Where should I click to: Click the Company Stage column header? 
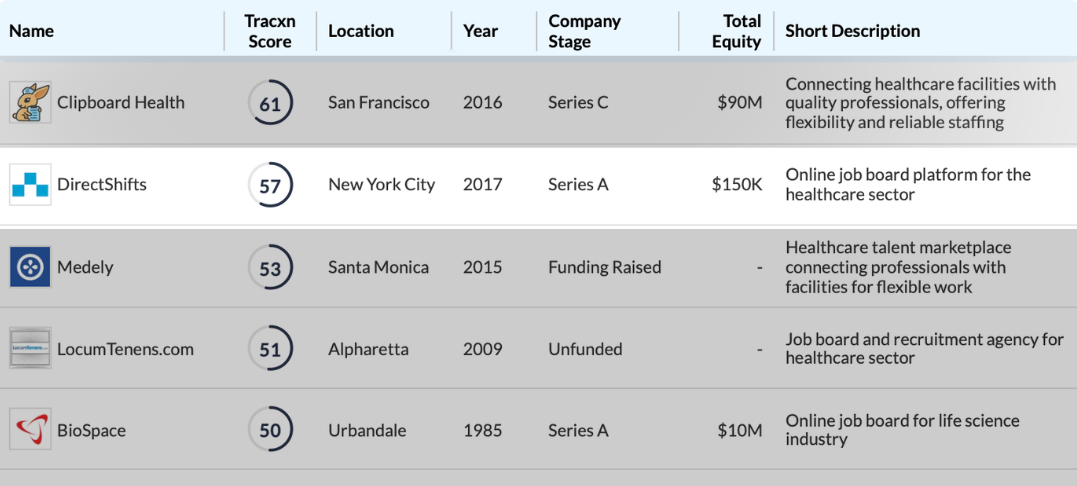tap(584, 31)
